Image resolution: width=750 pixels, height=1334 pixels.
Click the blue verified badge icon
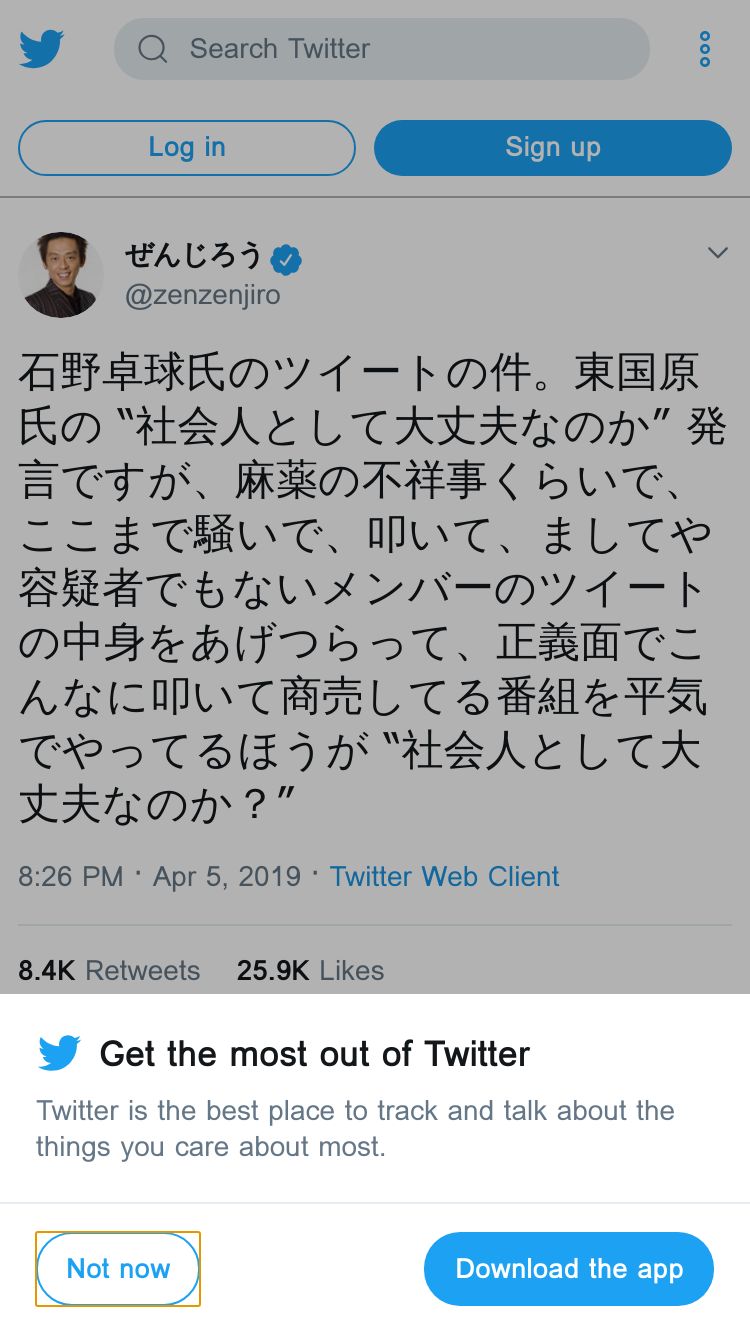click(x=286, y=260)
